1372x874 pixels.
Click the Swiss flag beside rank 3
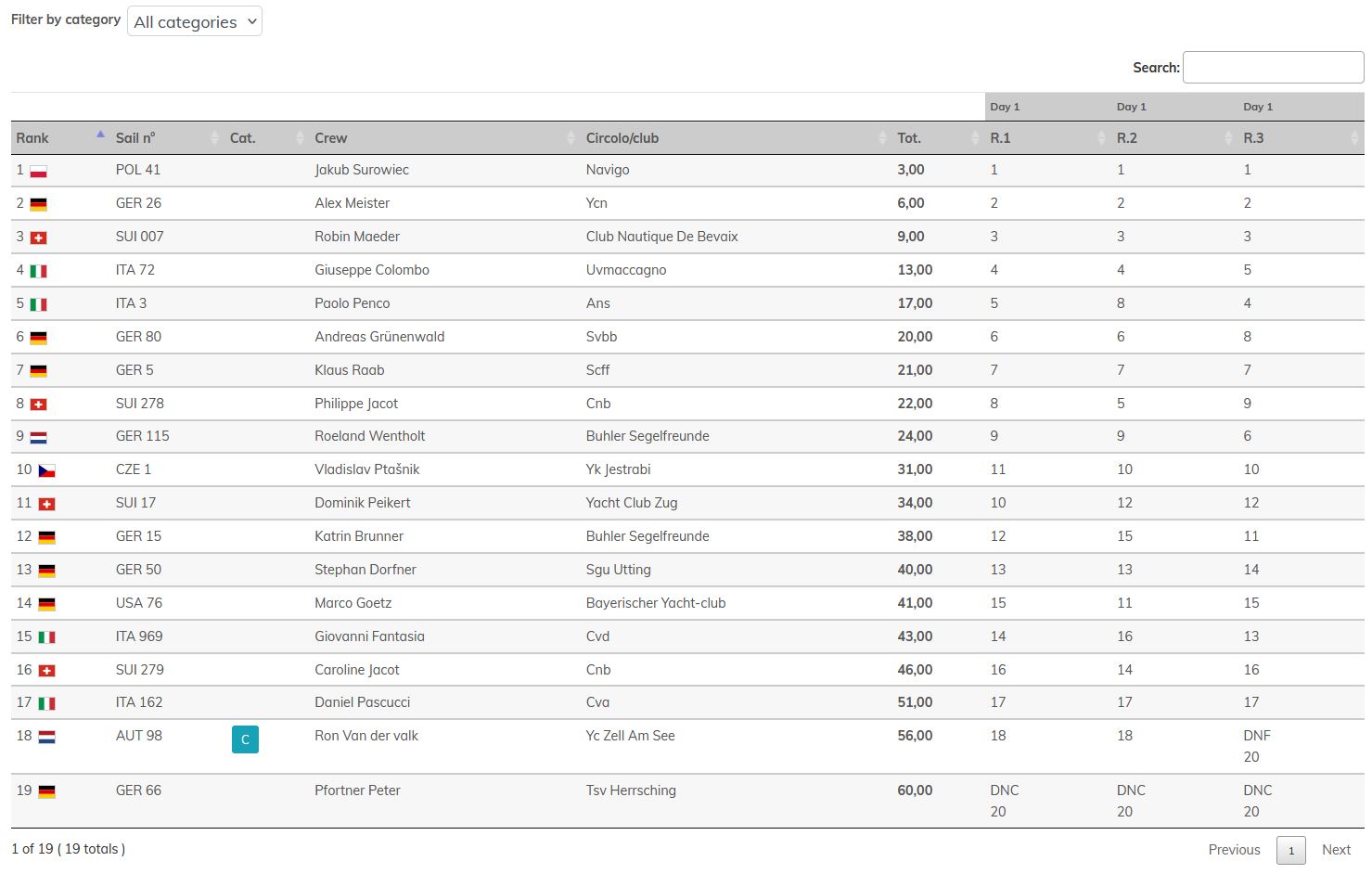tap(38, 238)
